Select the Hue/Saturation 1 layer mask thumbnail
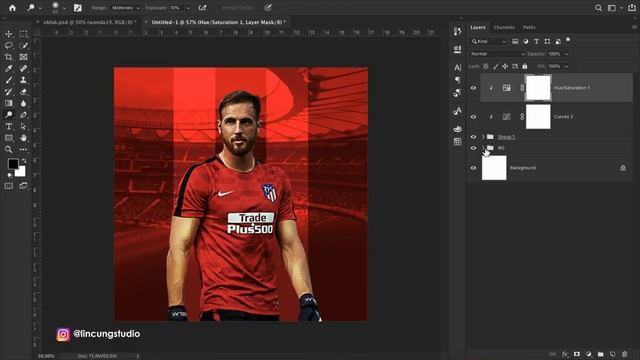The image size is (640, 360). click(538, 88)
